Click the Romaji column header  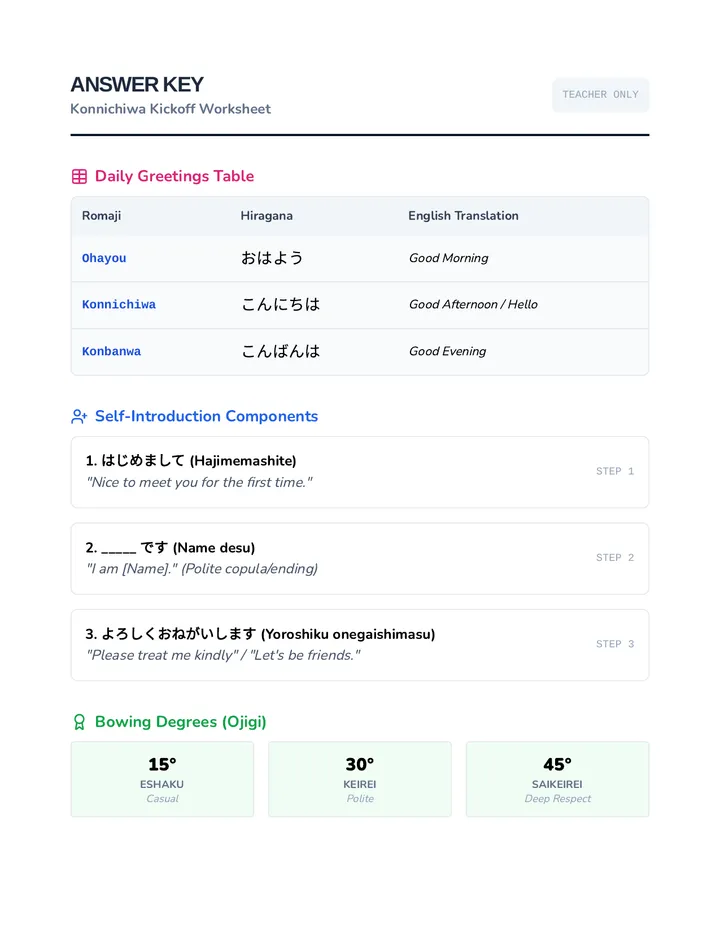pos(102,216)
